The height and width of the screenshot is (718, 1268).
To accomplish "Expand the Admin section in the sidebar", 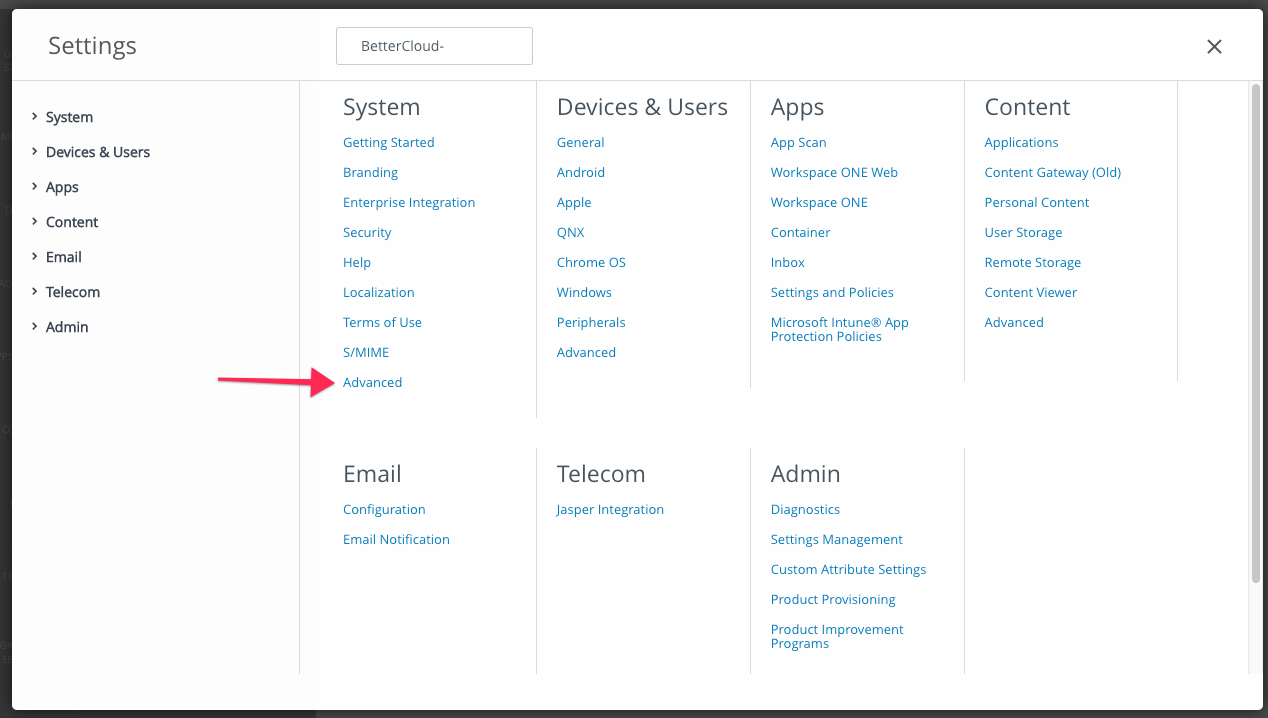I will click(67, 327).
